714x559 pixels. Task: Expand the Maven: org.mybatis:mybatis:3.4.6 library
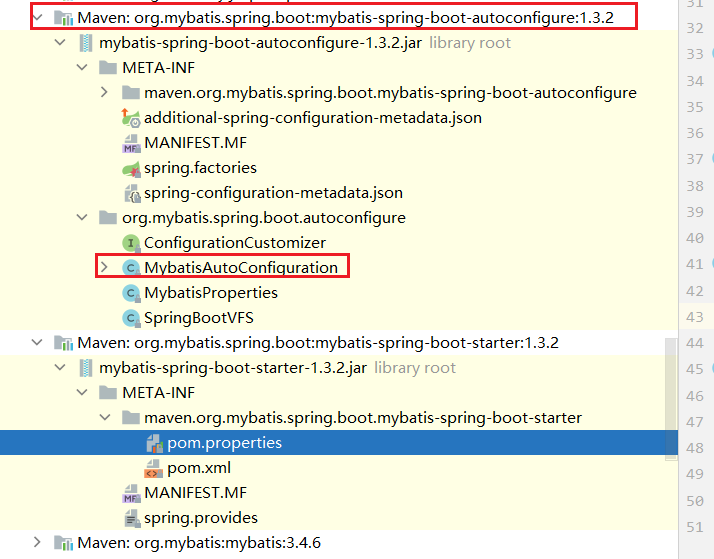click(x=37, y=542)
